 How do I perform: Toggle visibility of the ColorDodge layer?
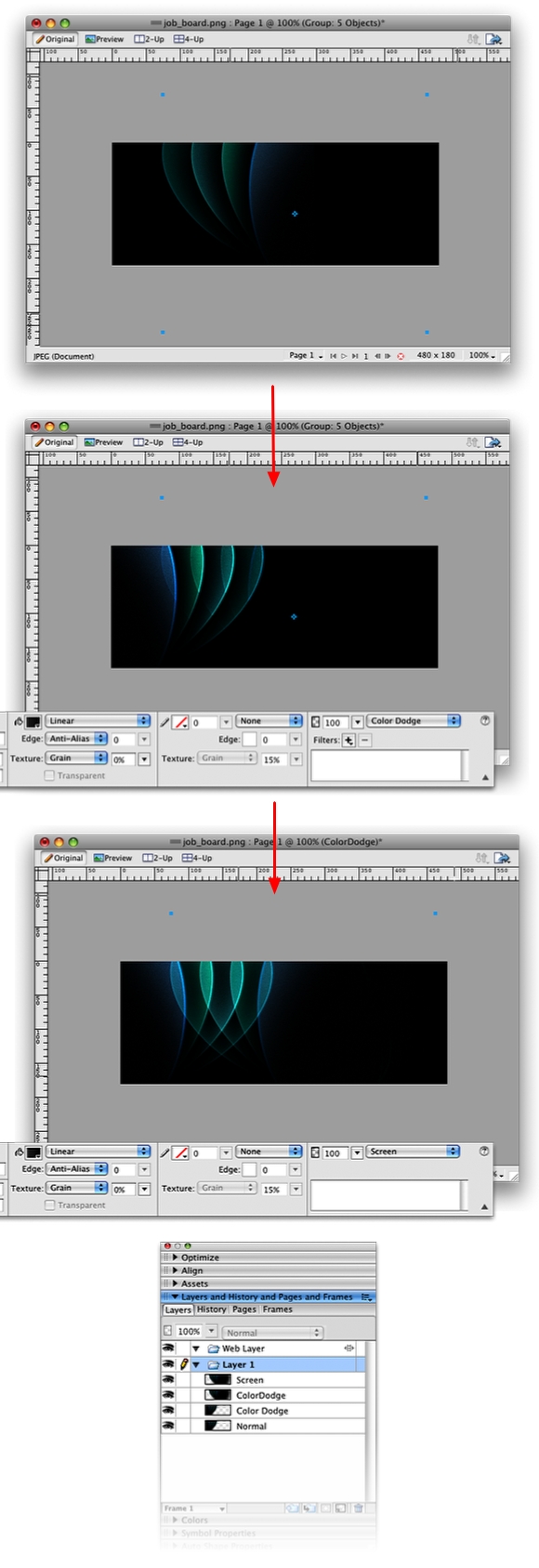(168, 1395)
